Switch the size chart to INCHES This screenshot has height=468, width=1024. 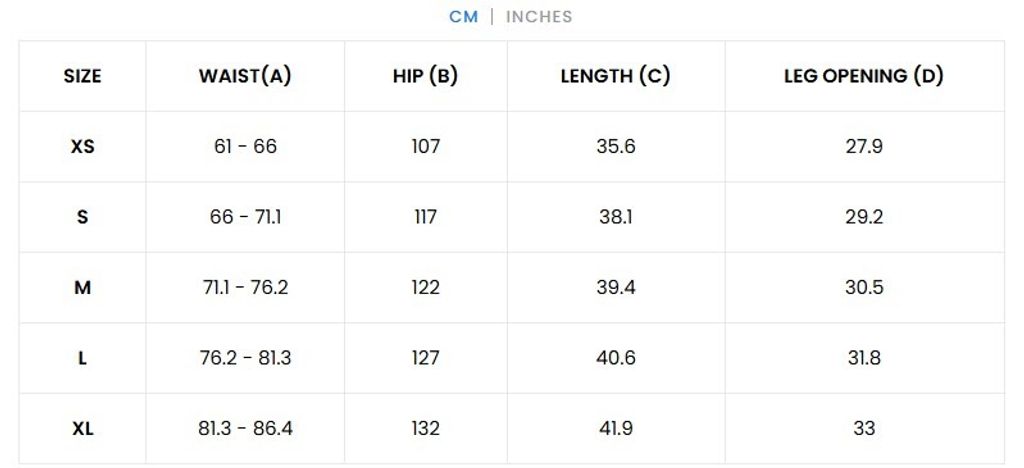(539, 17)
